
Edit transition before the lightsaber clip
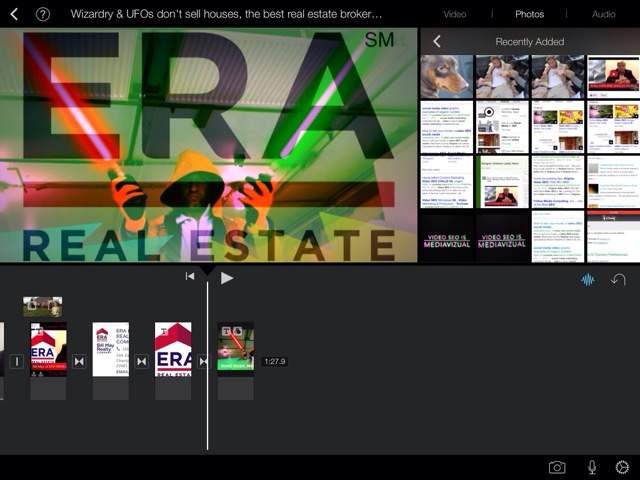(x=204, y=361)
